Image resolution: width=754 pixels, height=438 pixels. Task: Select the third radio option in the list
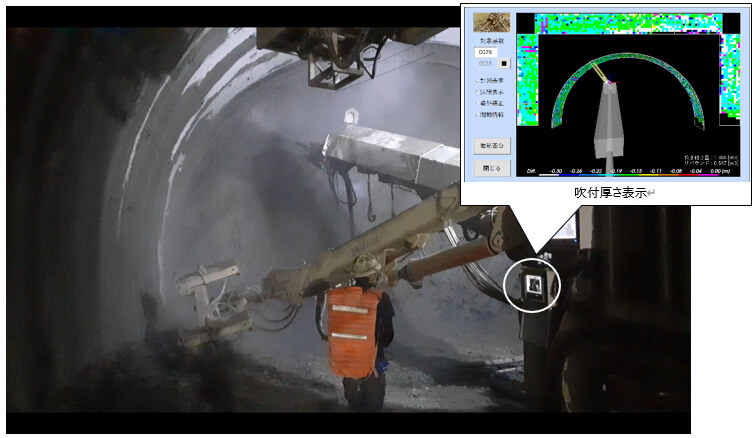[490, 103]
